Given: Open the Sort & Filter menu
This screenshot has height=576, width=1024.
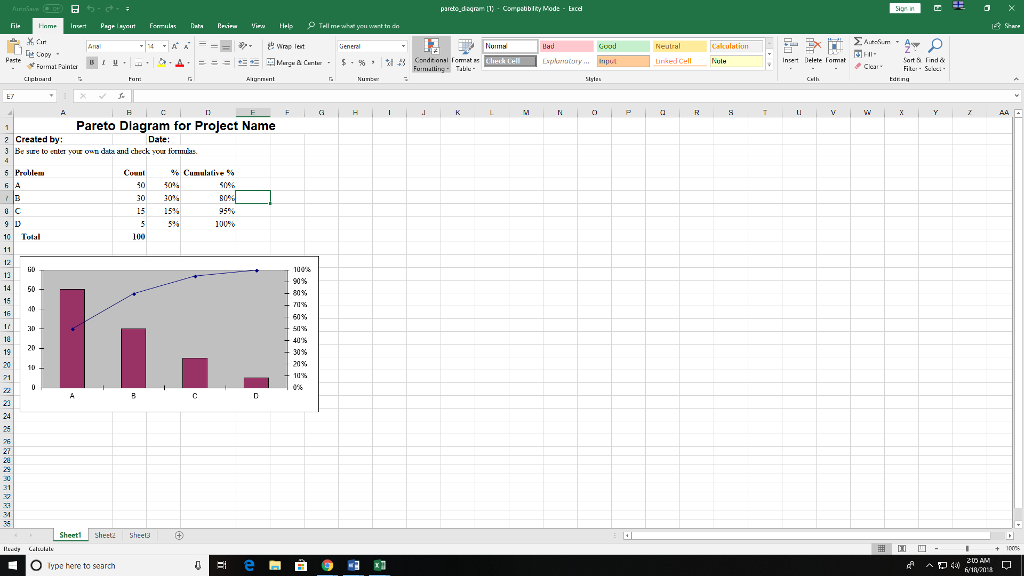Looking at the screenshot, I should point(912,54).
